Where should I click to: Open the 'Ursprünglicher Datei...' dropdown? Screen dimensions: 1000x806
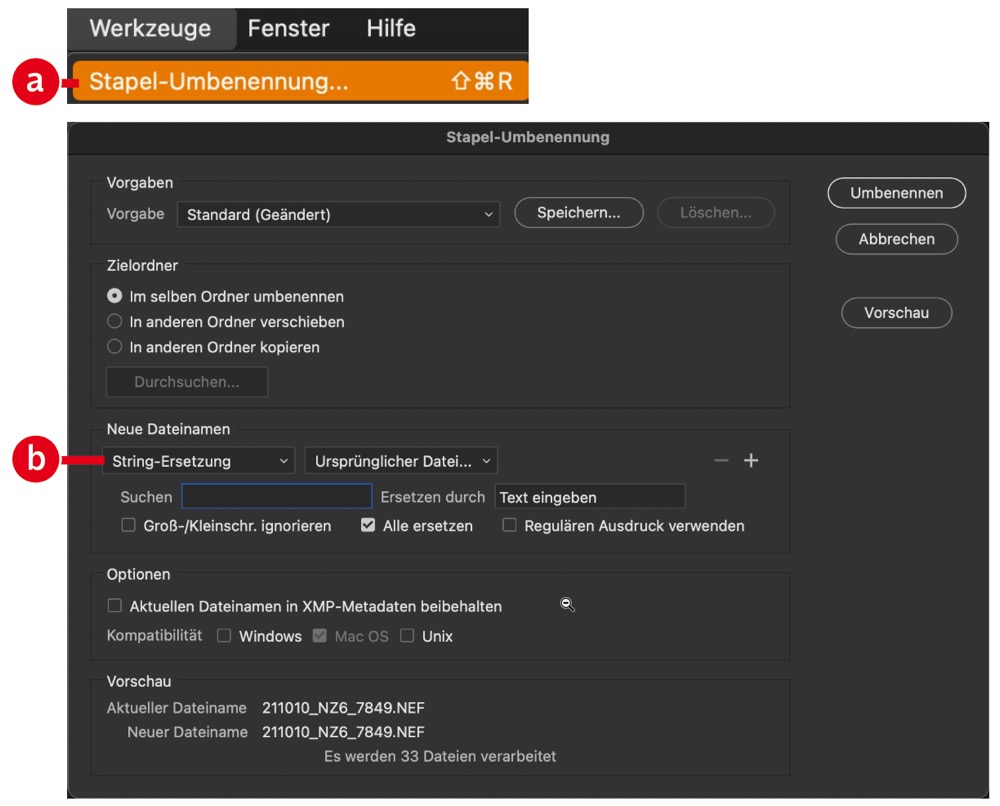pyautogui.click(x=401, y=461)
